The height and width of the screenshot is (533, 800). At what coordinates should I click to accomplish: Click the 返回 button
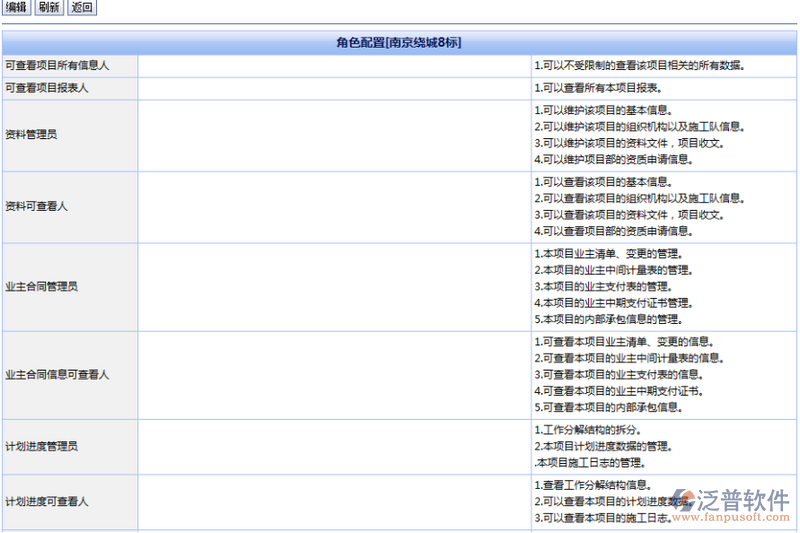[82, 7]
